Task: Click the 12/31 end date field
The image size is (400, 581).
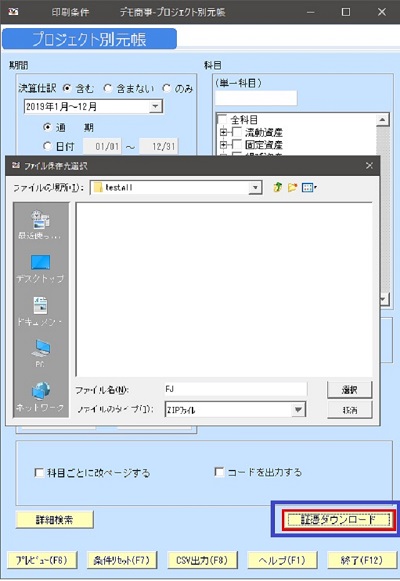Action: point(159,146)
